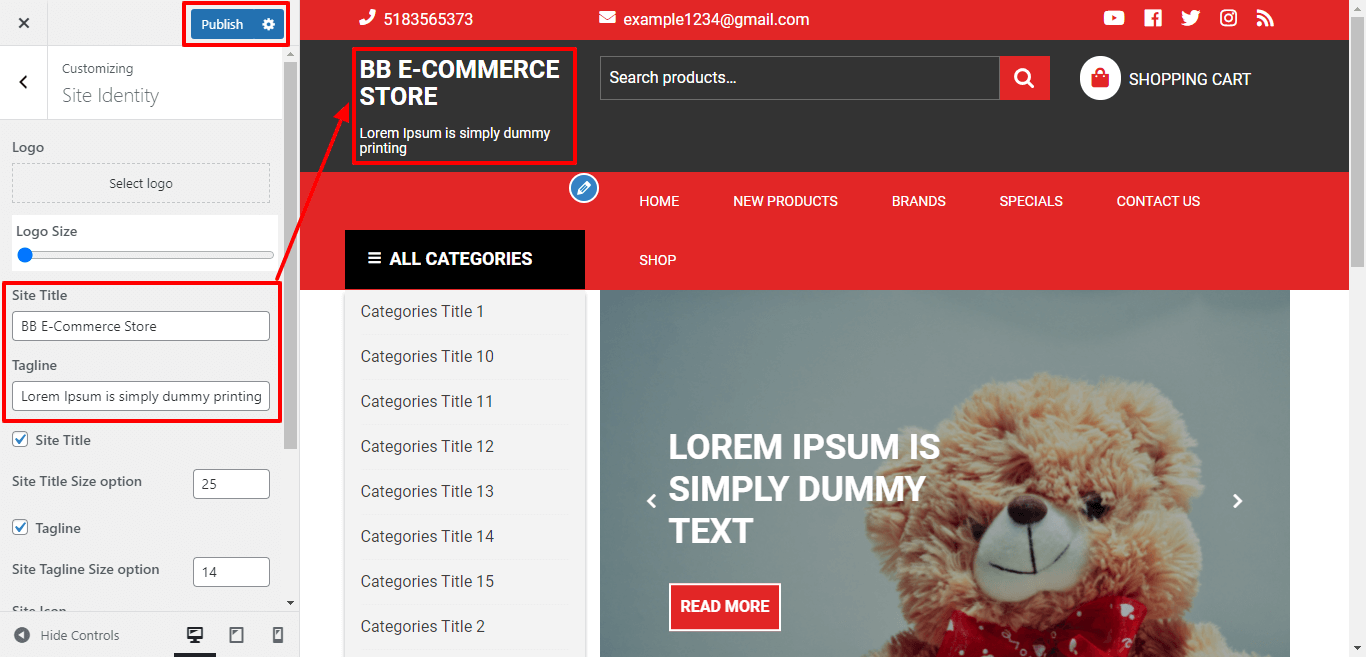Hide Controls in the customizer footer

coord(67,635)
